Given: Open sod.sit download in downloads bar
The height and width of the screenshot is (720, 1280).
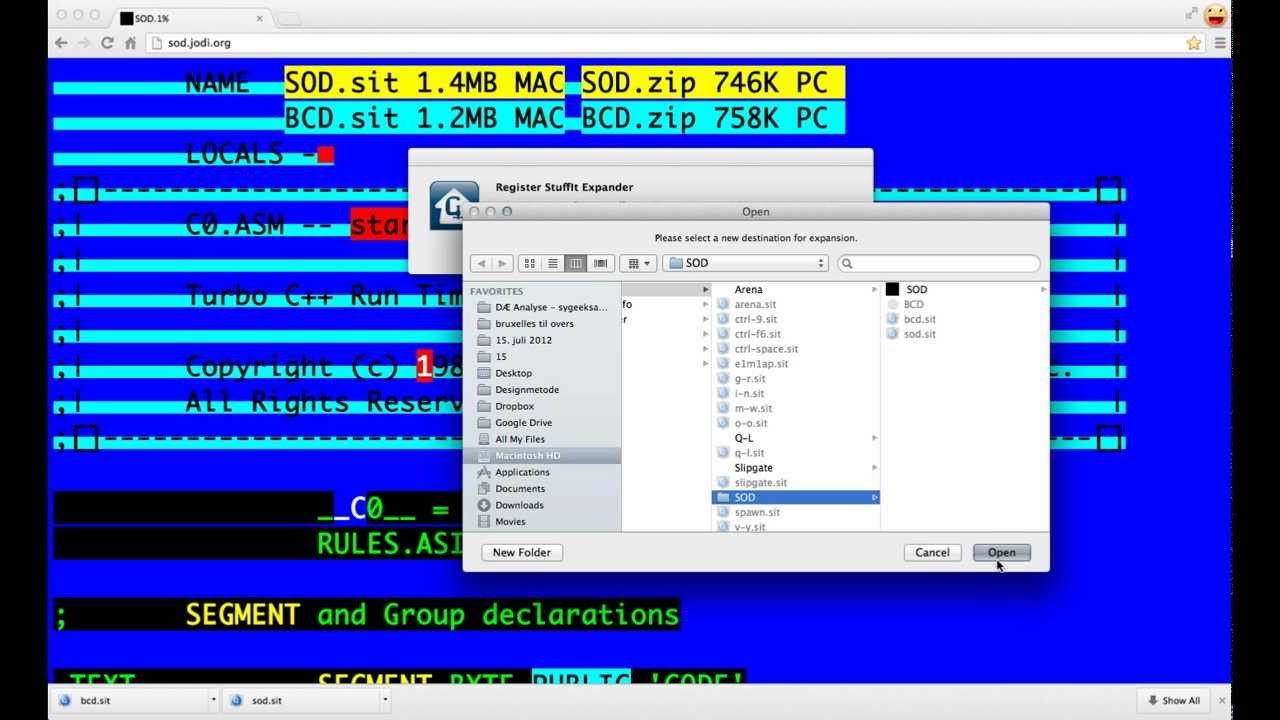Looking at the screenshot, I should [300, 700].
